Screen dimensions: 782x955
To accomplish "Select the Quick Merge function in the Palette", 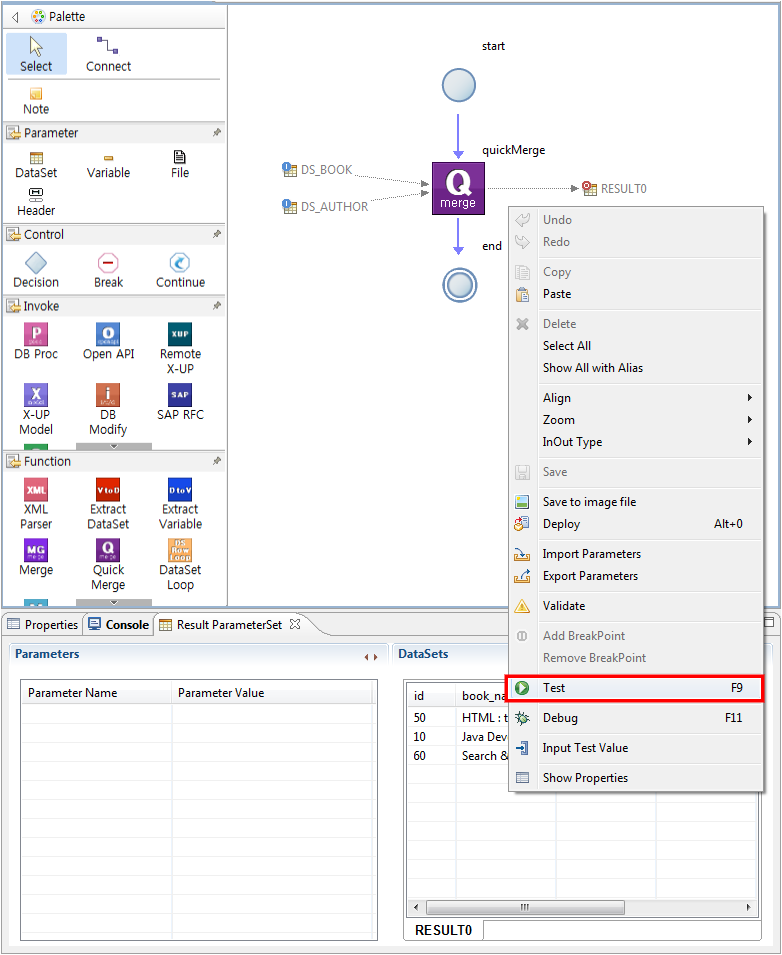I will (108, 565).
